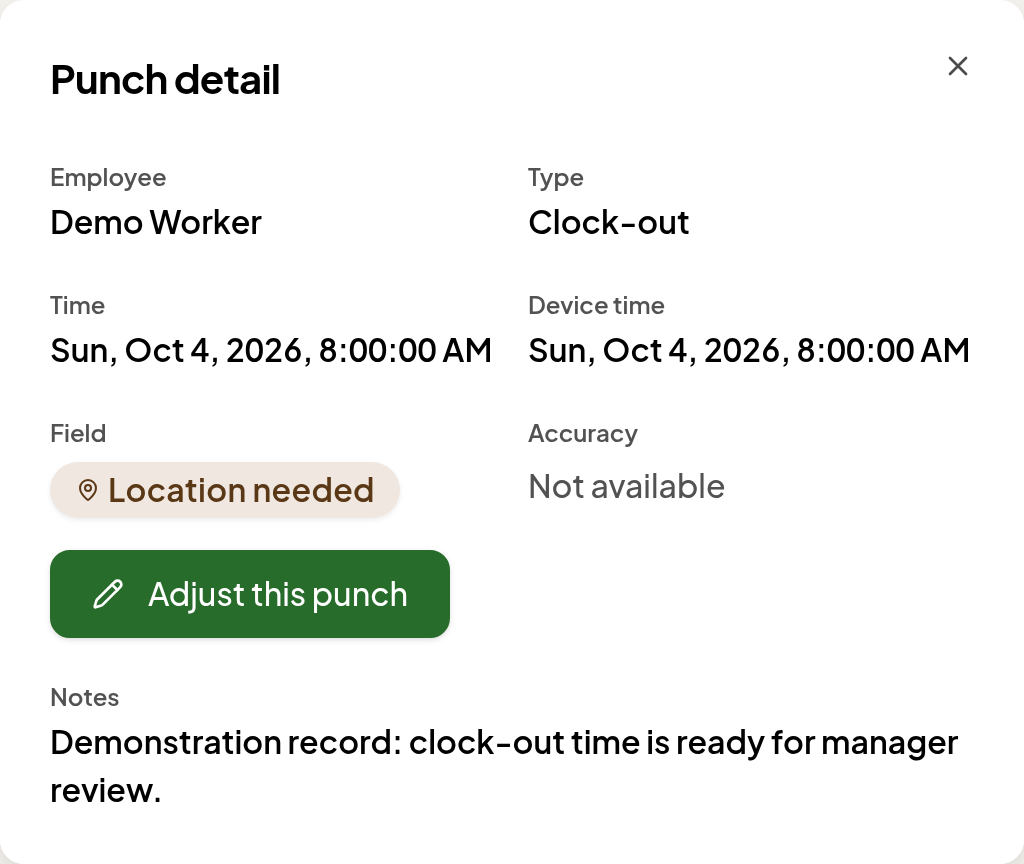1024x864 pixels.
Task: Close the Punch detail dialog
Action: 957,66
